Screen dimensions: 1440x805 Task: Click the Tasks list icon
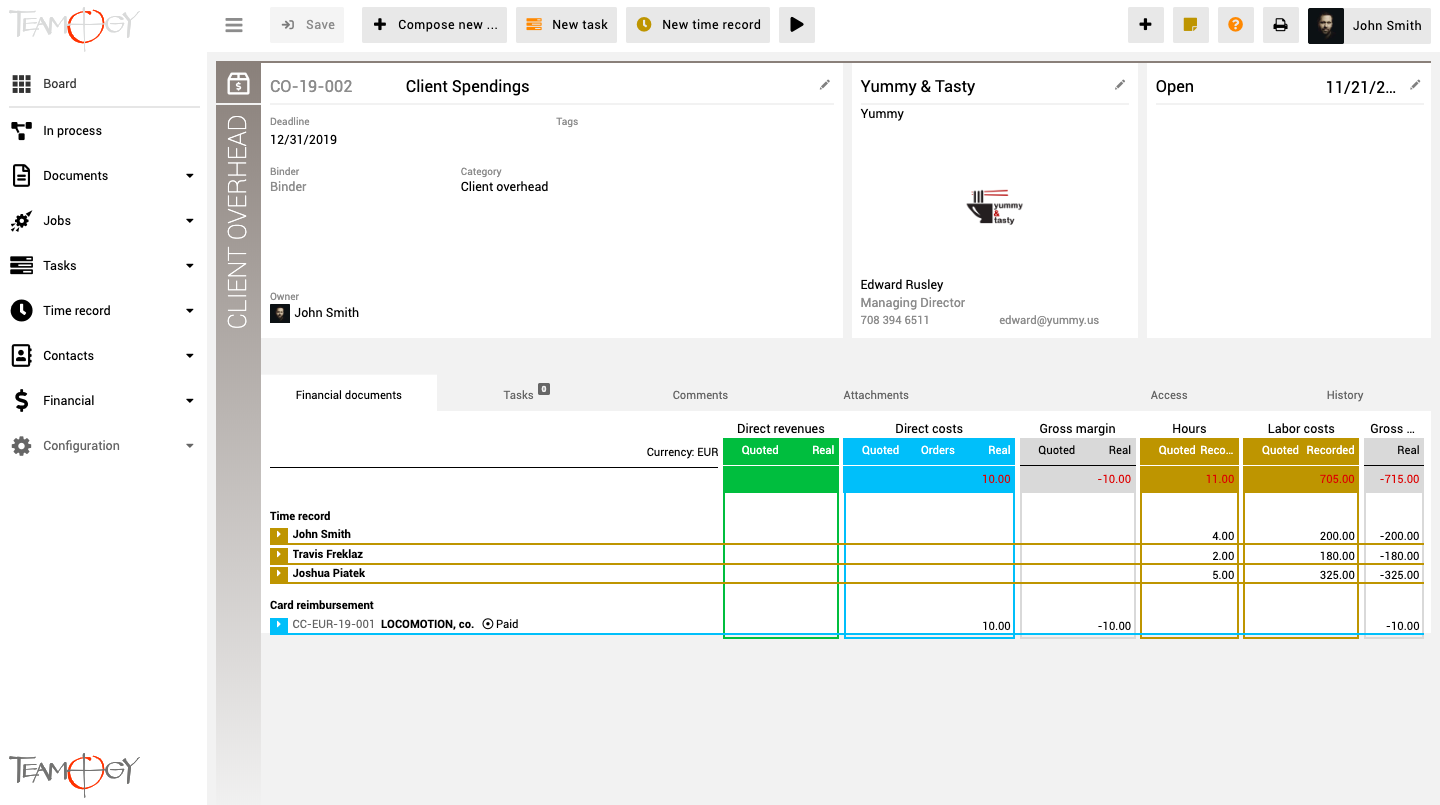(x=21, y=266)
